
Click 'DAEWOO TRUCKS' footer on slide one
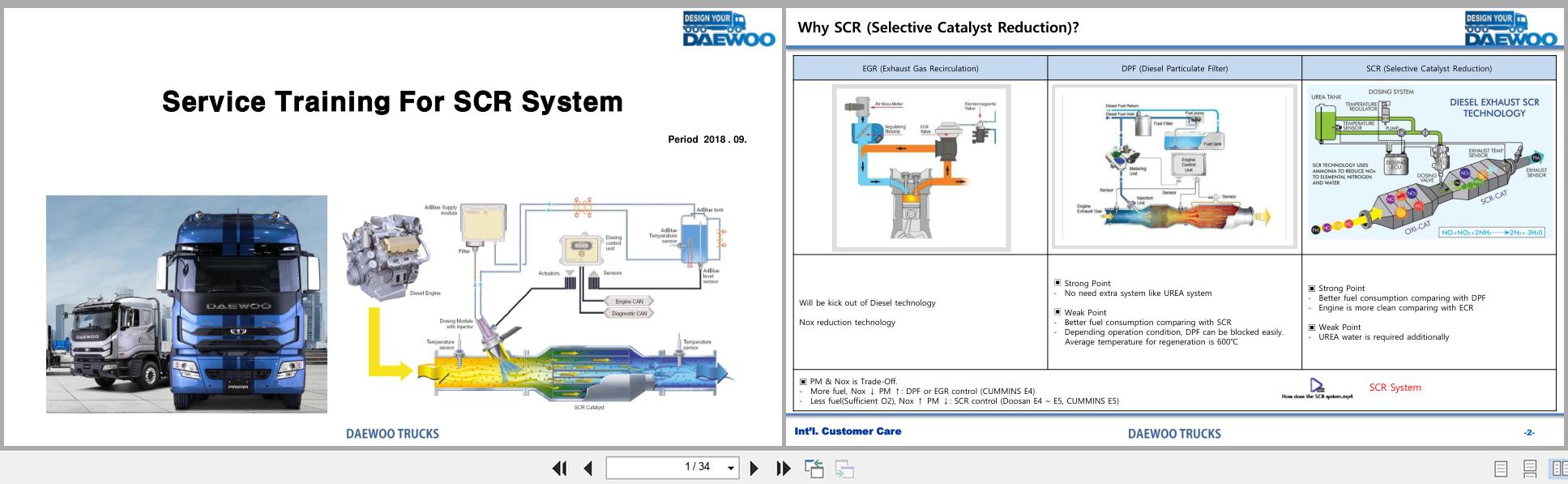click(392, 434)
